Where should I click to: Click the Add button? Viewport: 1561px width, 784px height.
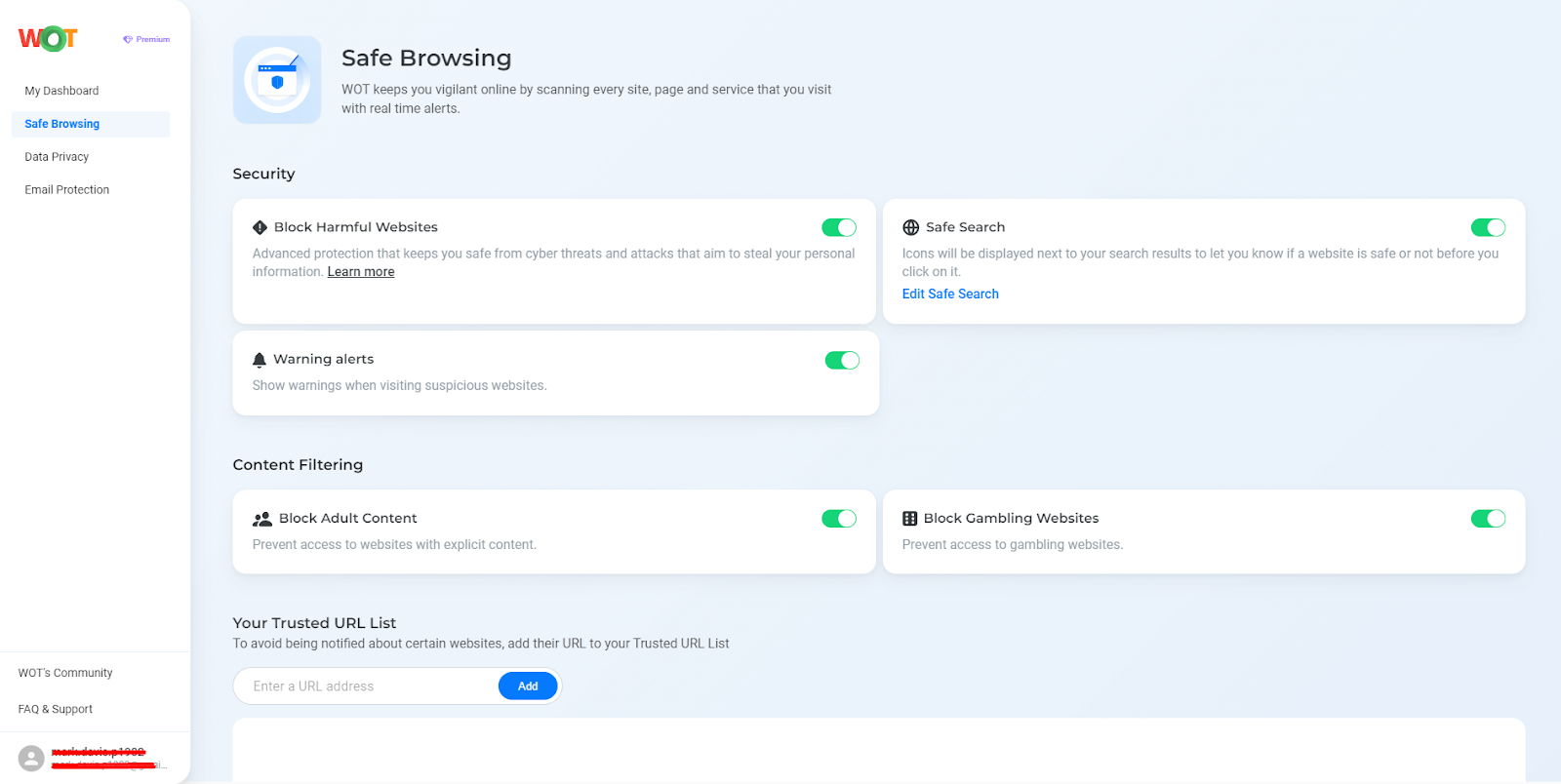[x=528, y=686]
